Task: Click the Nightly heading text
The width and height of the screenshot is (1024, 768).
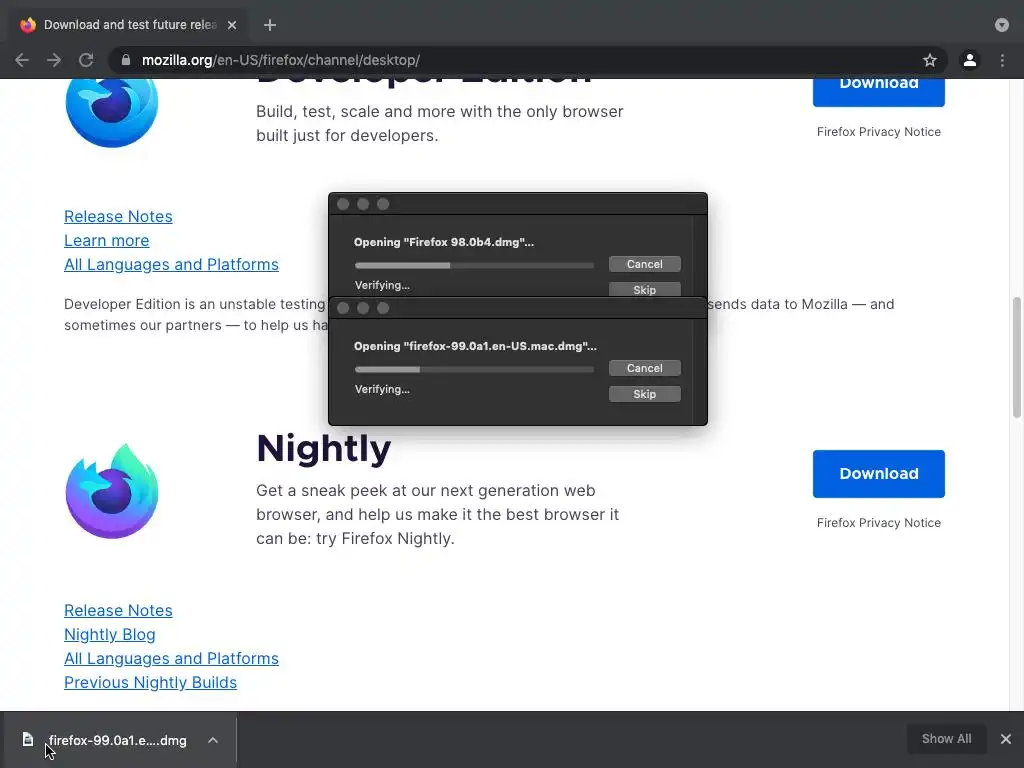Action: tap(323, 449)
